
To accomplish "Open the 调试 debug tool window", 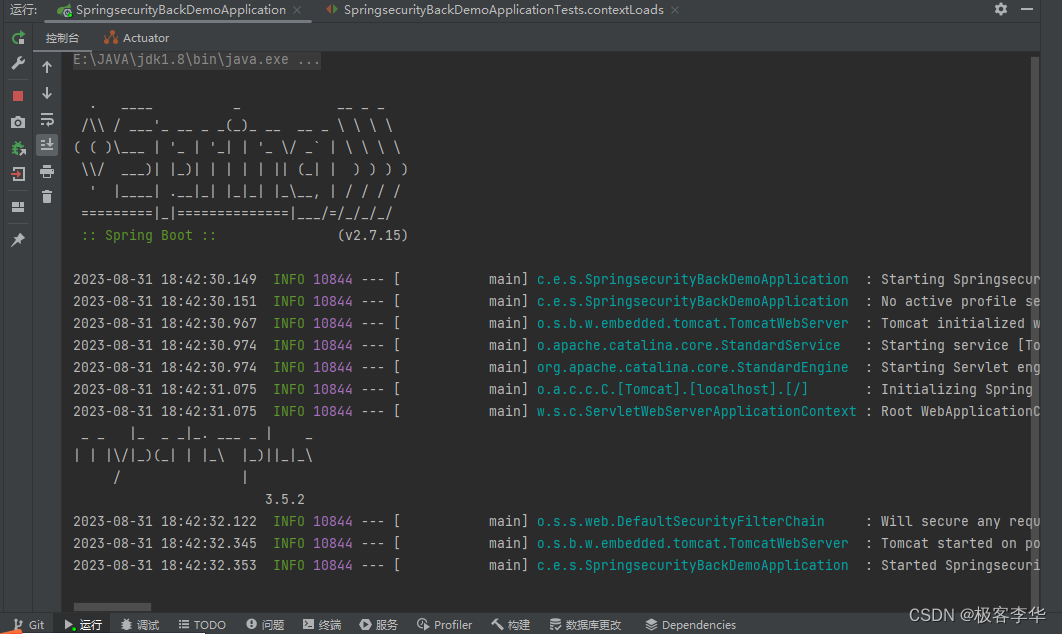I will (x=140, y=625).
